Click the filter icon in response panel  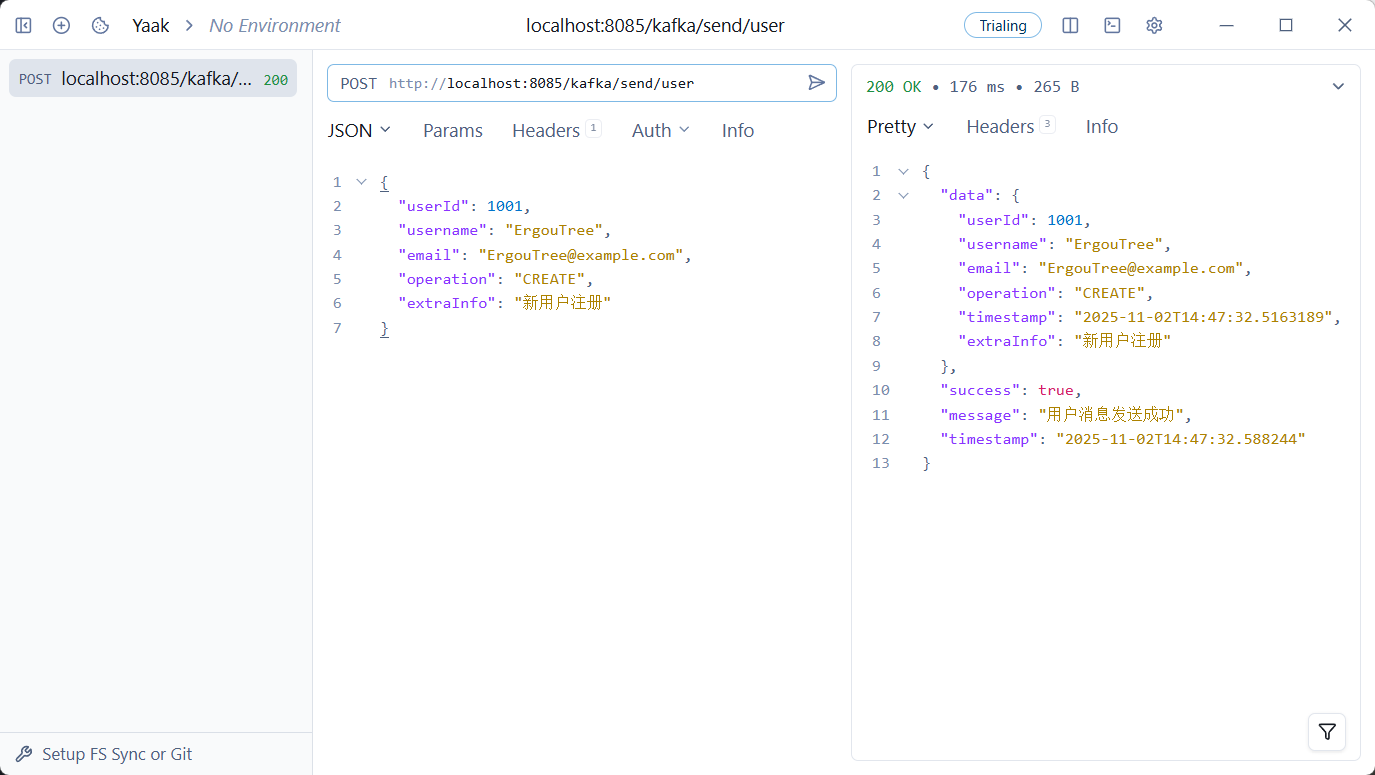coord(1326,732)
